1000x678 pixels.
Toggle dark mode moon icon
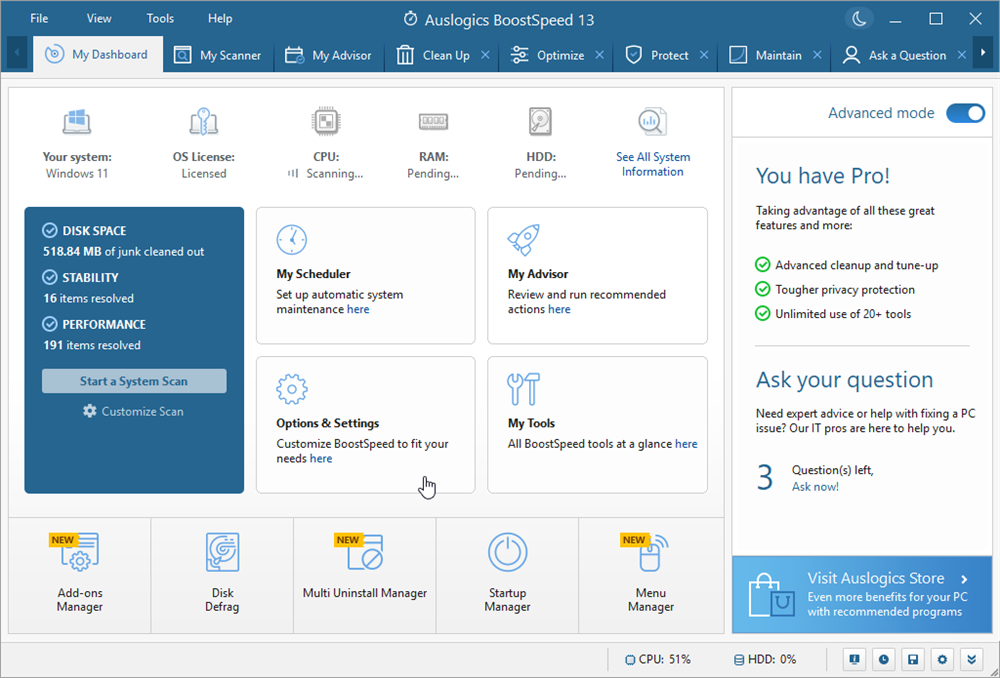click(858, 19)
